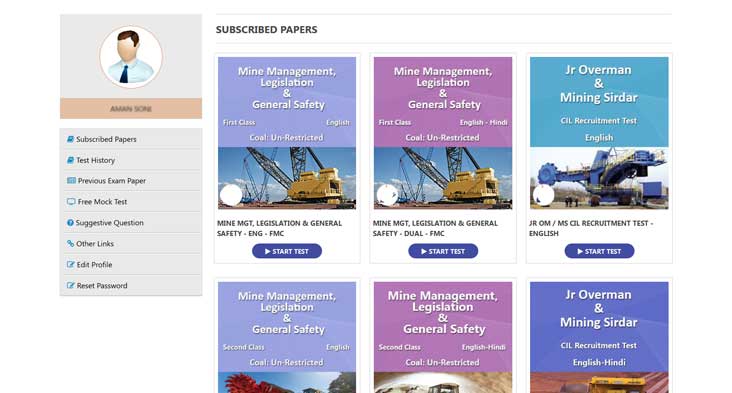This screenshot has height=393, width=732.
Task: Start test for Mine Mgt ENG FMC
Action: (287, 251)
